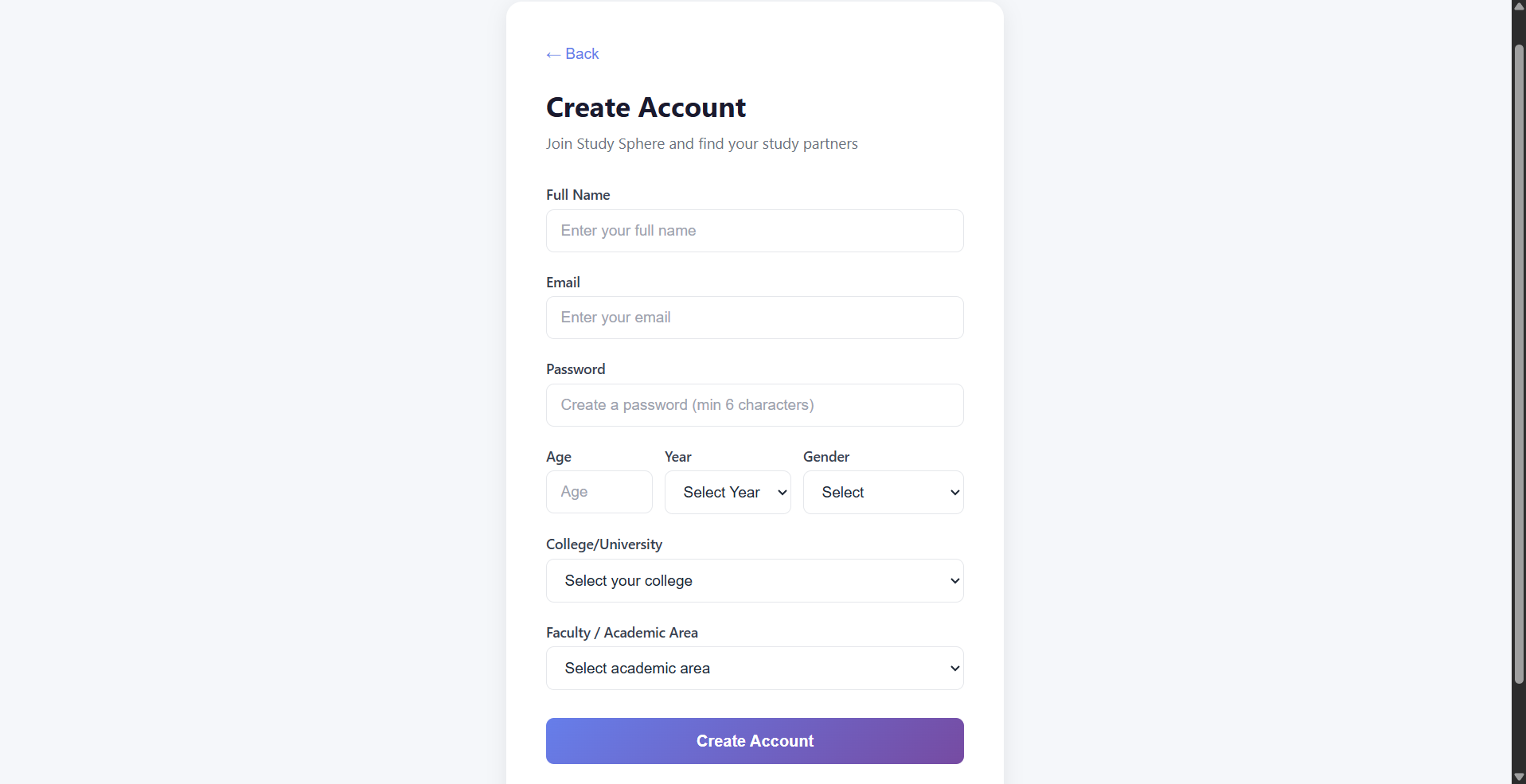Open the Select academic area dropdown
The height and width of the screenshot is (784, 1526).
click(x=755, y=668)
